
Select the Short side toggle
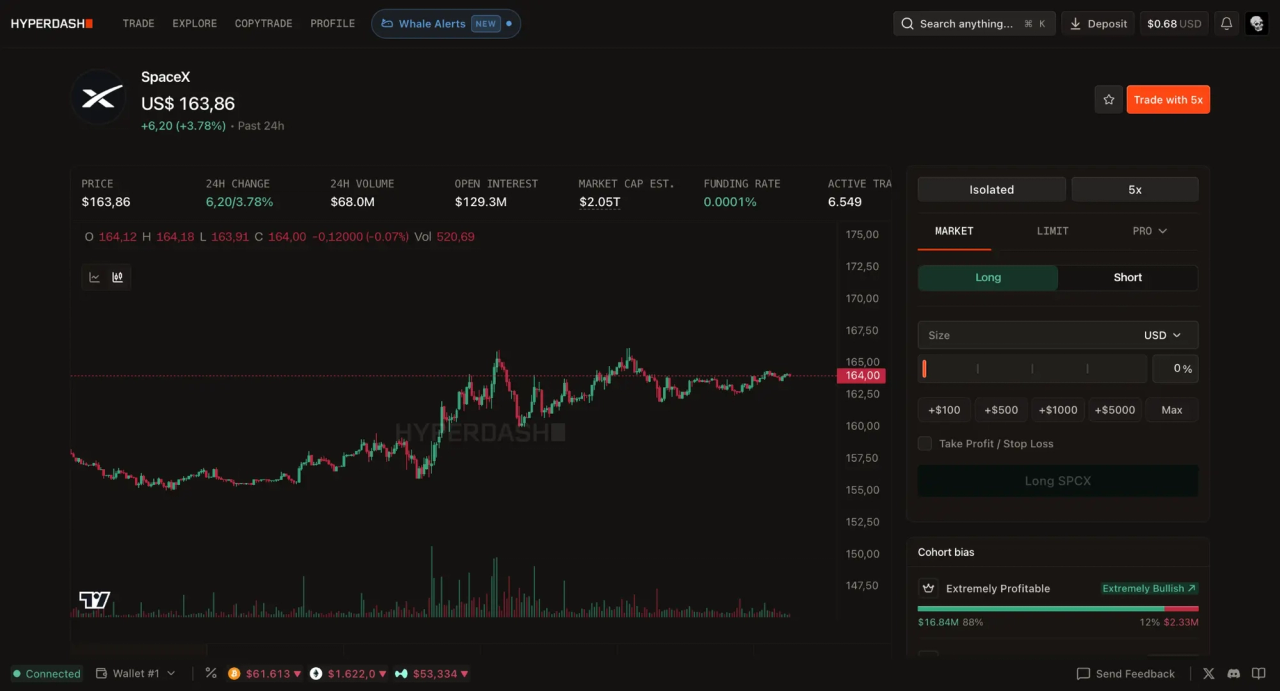1128,277
